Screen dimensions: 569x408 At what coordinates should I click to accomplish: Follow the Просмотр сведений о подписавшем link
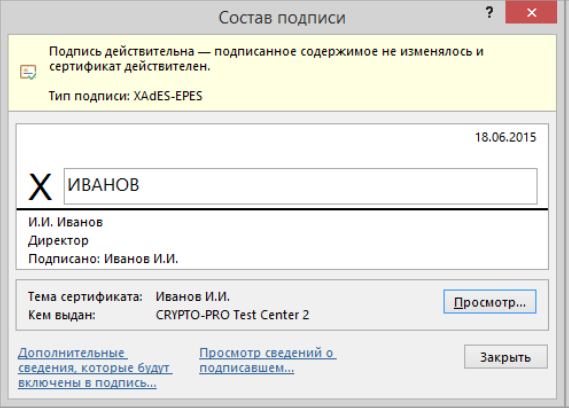coord(268,360)
